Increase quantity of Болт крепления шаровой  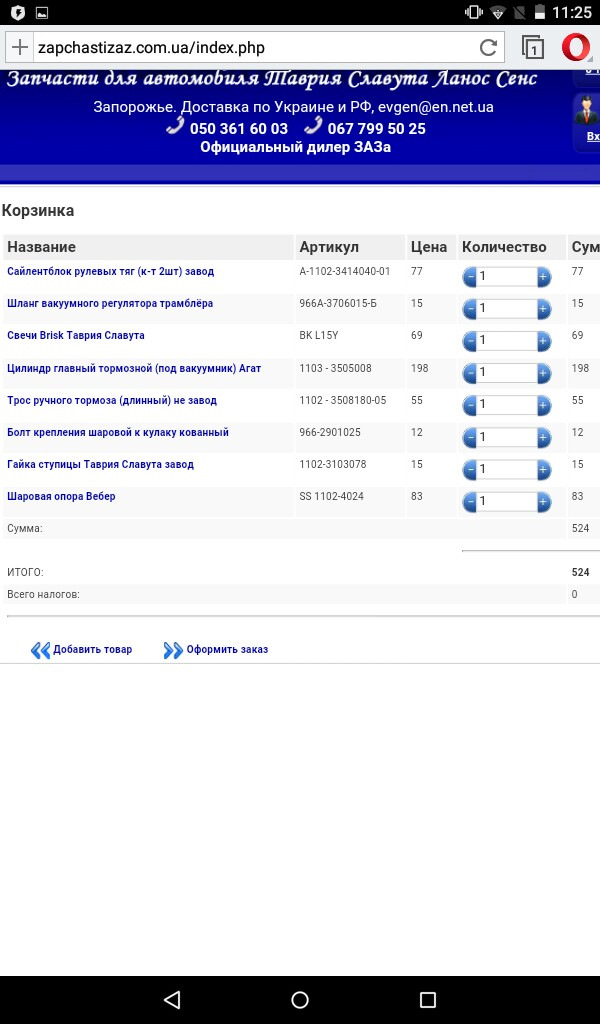pos(543,438)
